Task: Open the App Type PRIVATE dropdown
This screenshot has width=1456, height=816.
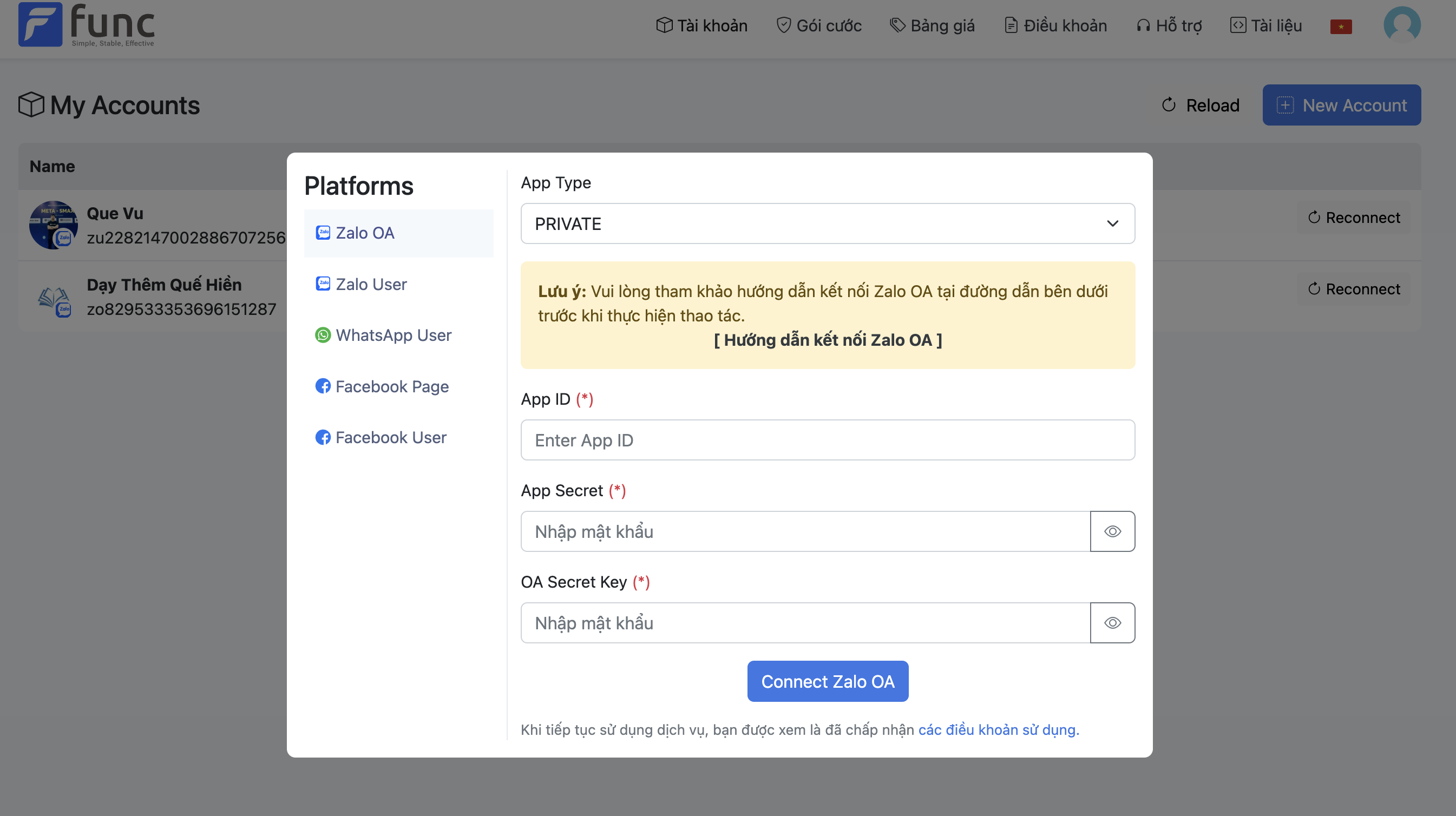Action: [x=827, y=224]
